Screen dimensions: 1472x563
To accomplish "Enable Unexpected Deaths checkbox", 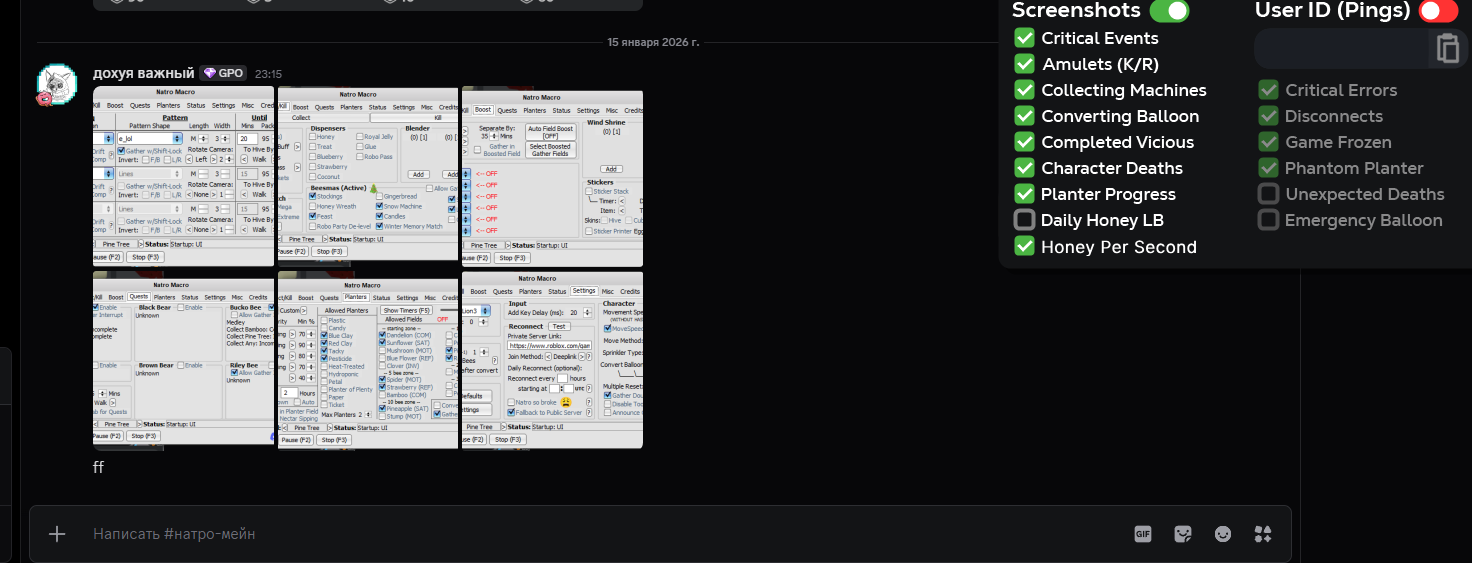I will 1268,194.
